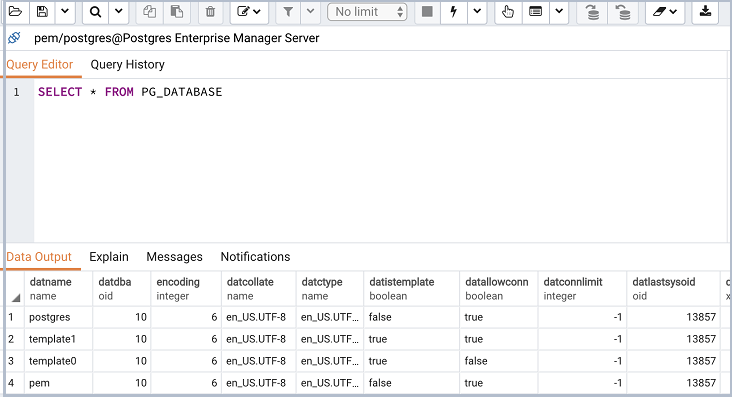Click the encoding column header
Screen dimensions: 732x397
(x=186, y=289)
